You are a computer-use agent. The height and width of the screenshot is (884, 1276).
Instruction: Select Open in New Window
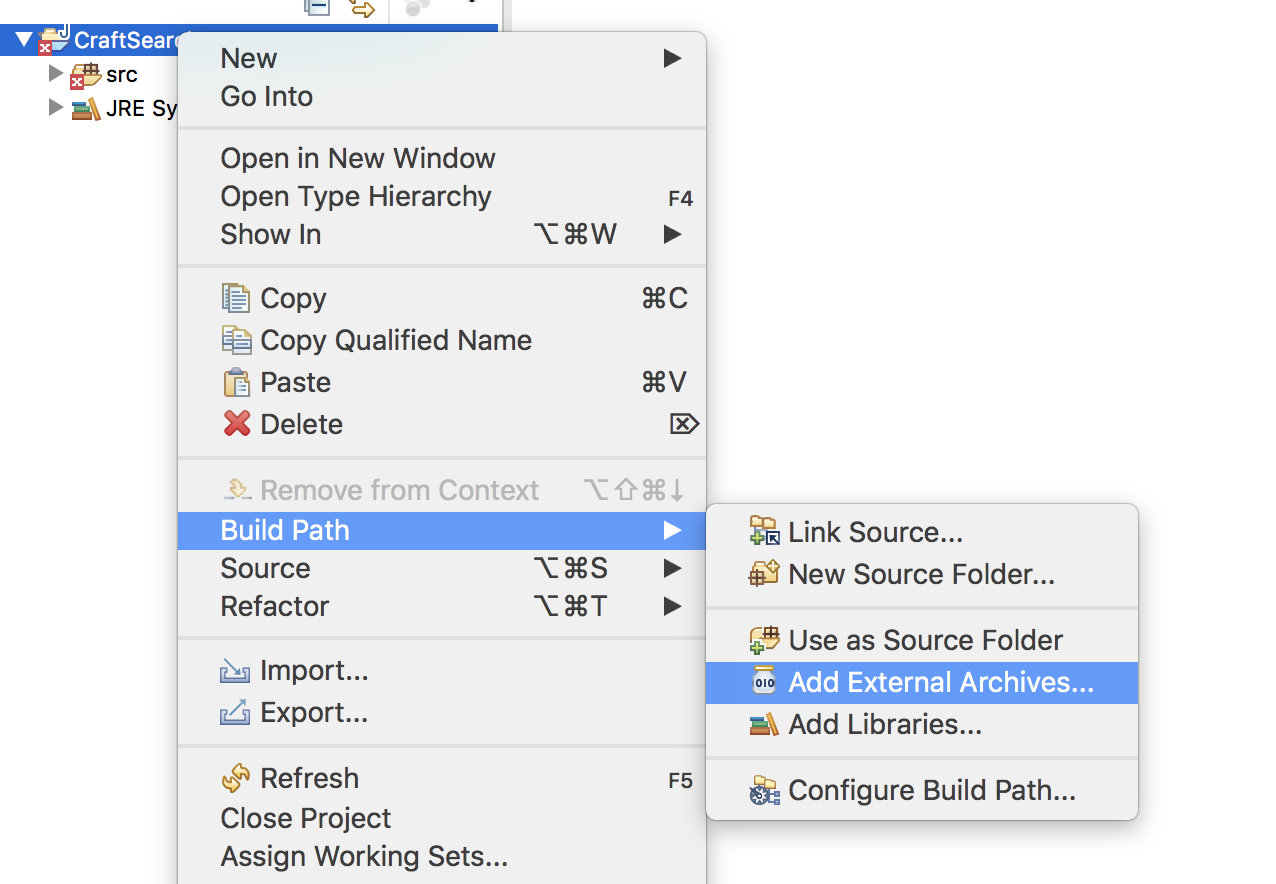pyautogui.click(x=357, y=158)
